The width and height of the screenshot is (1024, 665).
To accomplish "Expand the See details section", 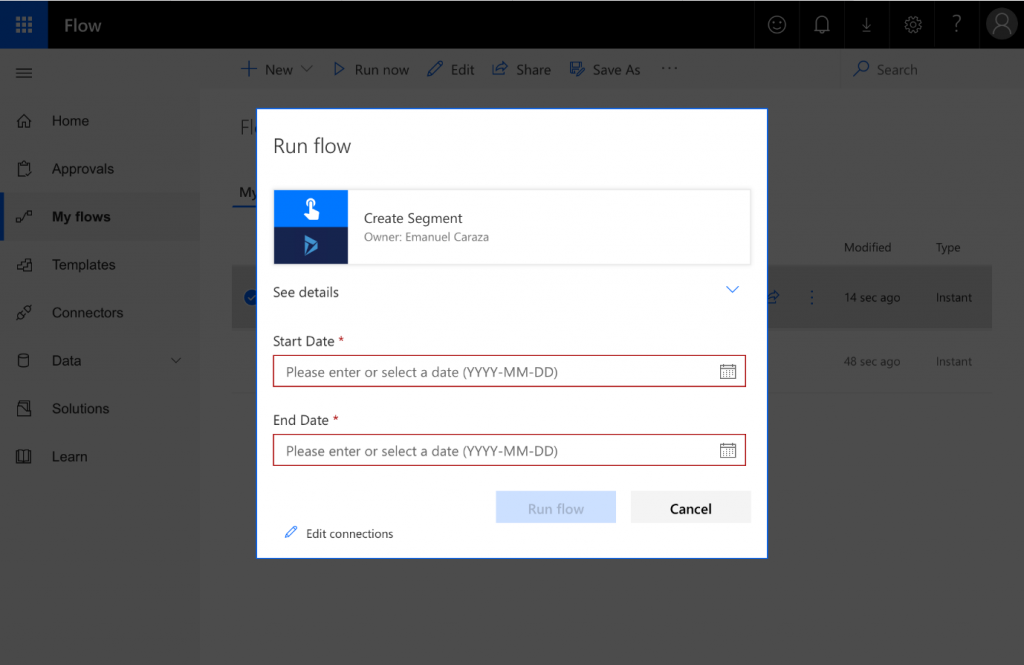I will click(732, 289).
